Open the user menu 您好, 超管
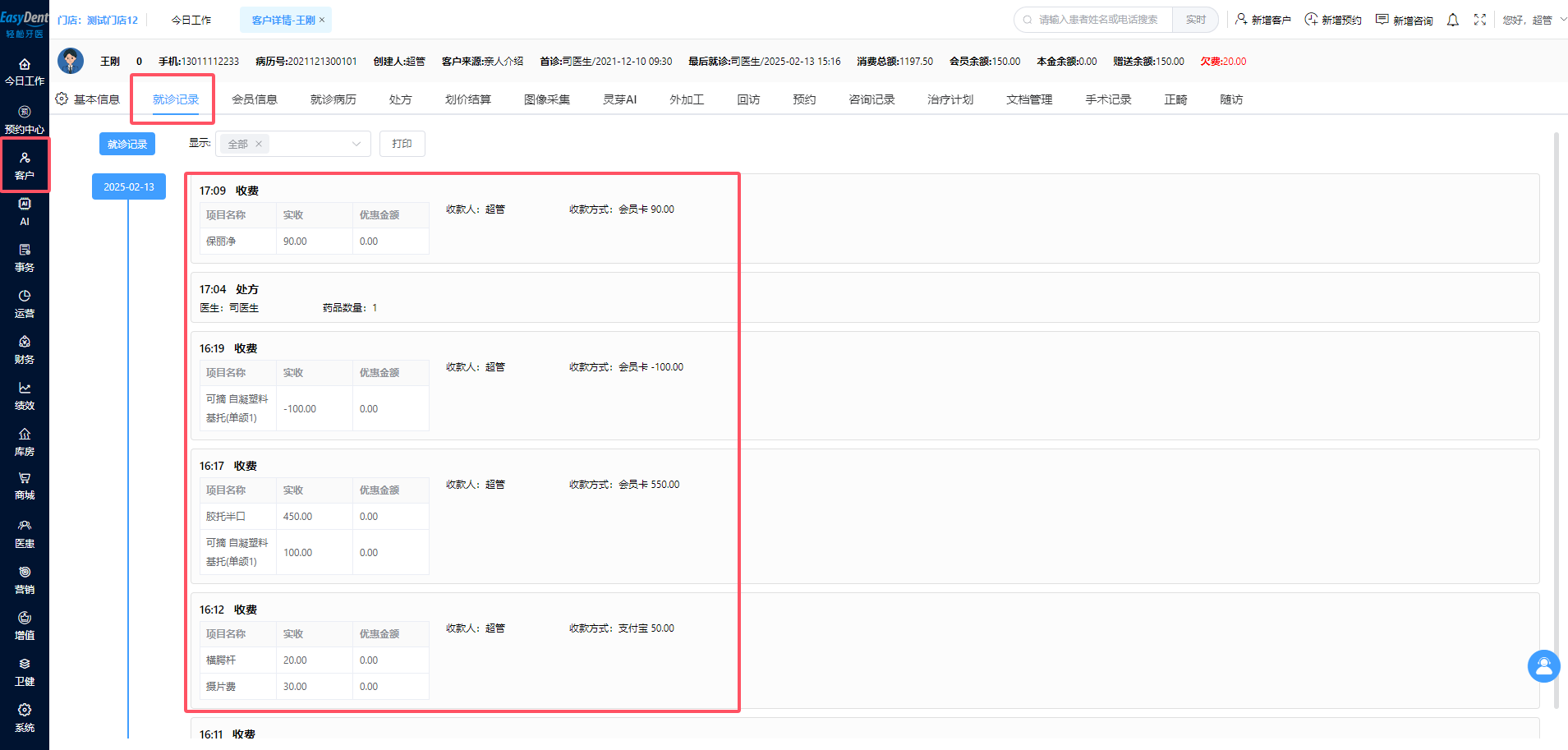 tap(1533, 20)
